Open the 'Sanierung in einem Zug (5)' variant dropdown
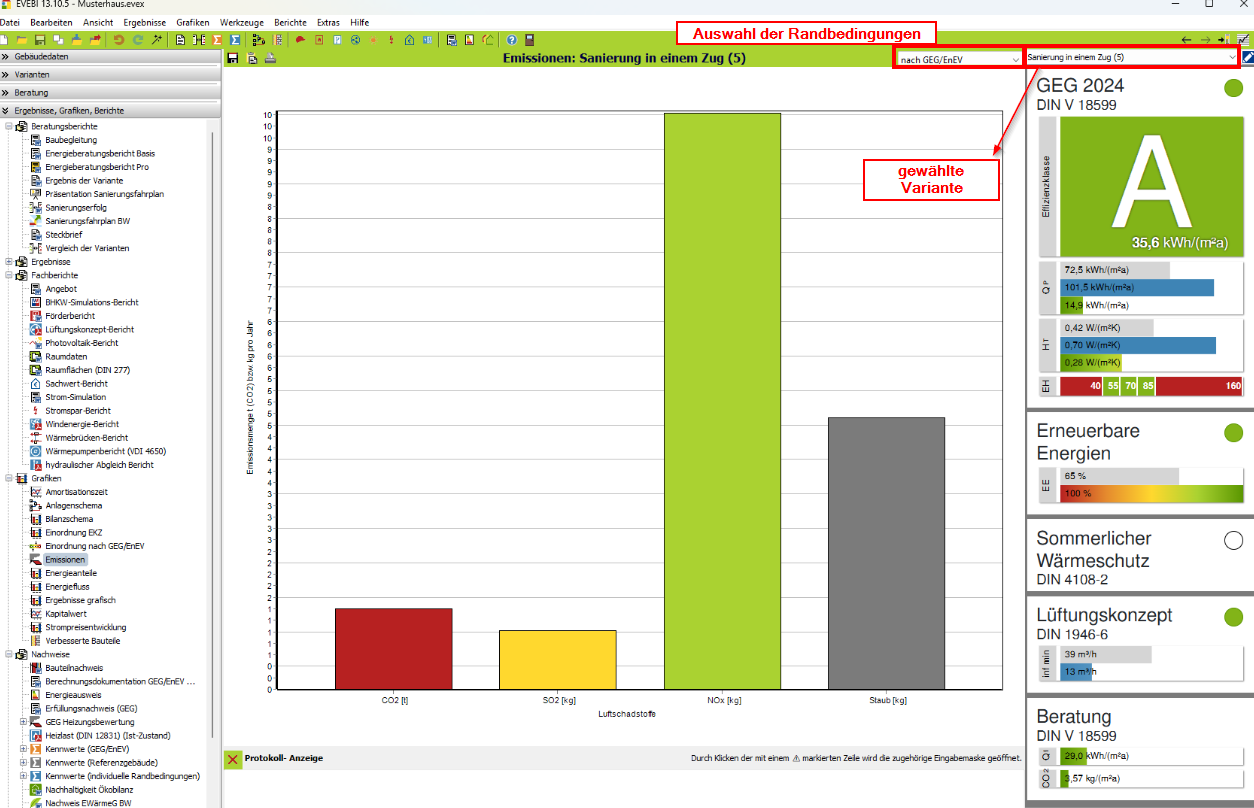1254x808 pixels. click(x=1131, y=58)
